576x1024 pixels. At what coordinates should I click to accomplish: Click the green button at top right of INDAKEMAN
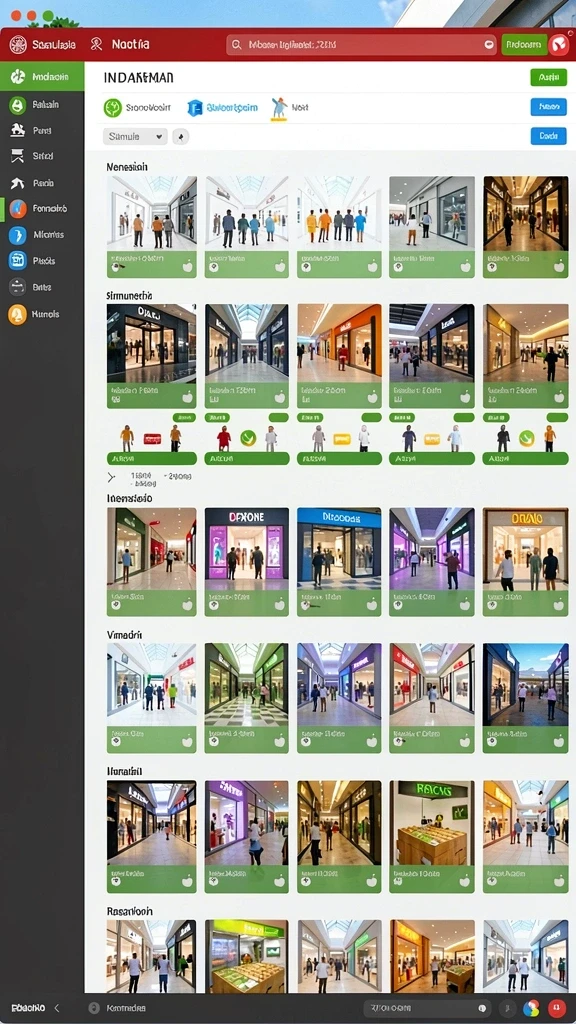tap(548, 78)
